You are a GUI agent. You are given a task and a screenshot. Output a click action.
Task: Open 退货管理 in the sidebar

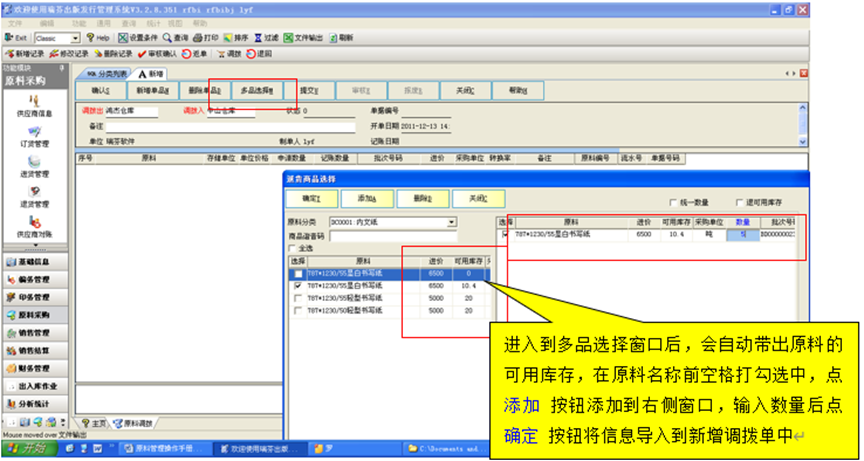click(x=34, y=197)
